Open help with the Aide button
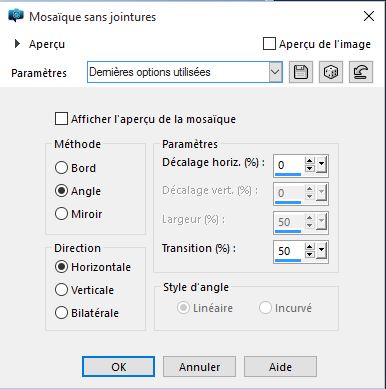The height and width of the screenshot is (389, 386). point(280,367)
